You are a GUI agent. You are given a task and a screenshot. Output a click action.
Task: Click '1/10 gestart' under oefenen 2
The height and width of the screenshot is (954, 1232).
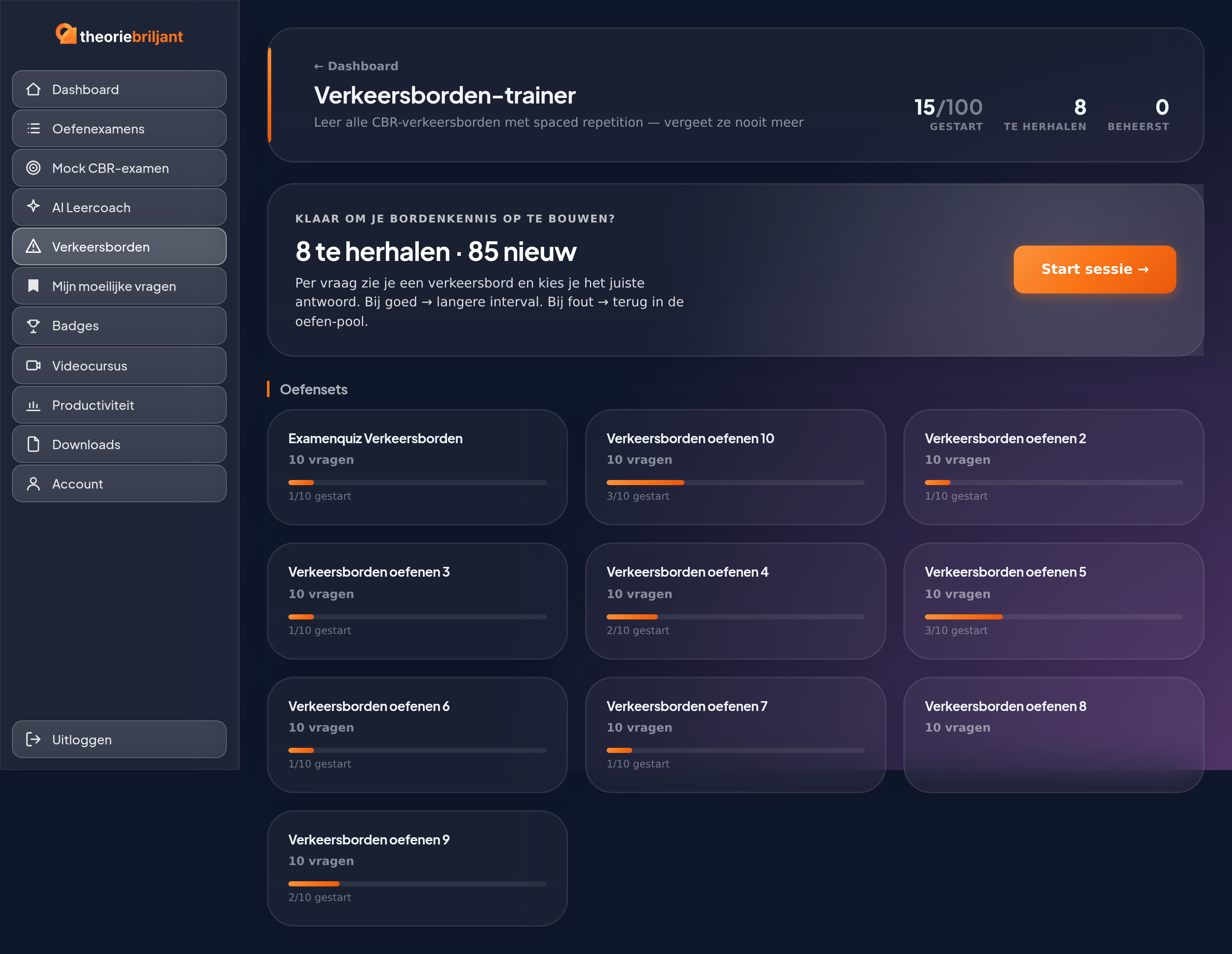[x=956, y=496]
